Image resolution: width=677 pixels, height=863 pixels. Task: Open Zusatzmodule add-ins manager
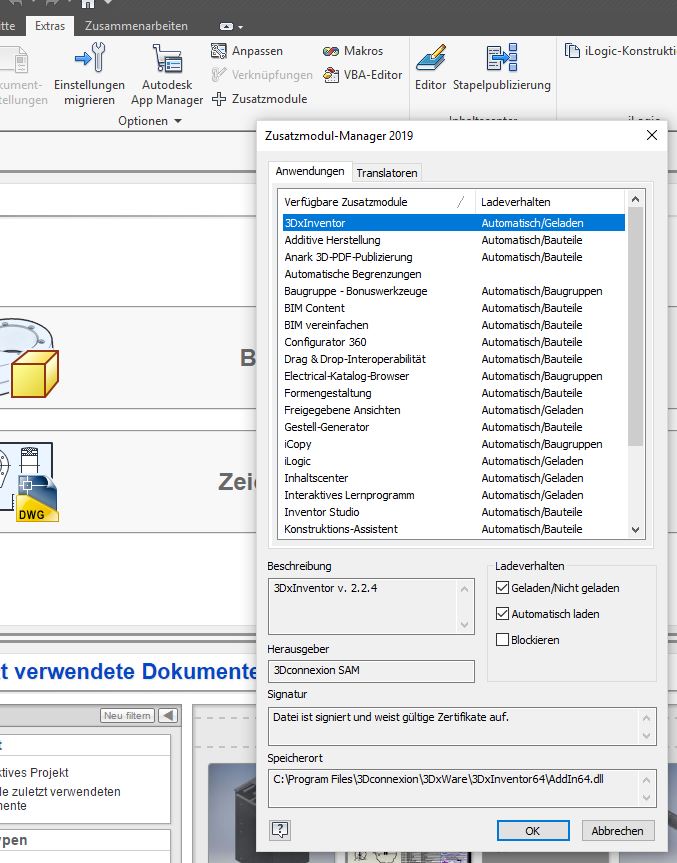(x=259, y=99)
